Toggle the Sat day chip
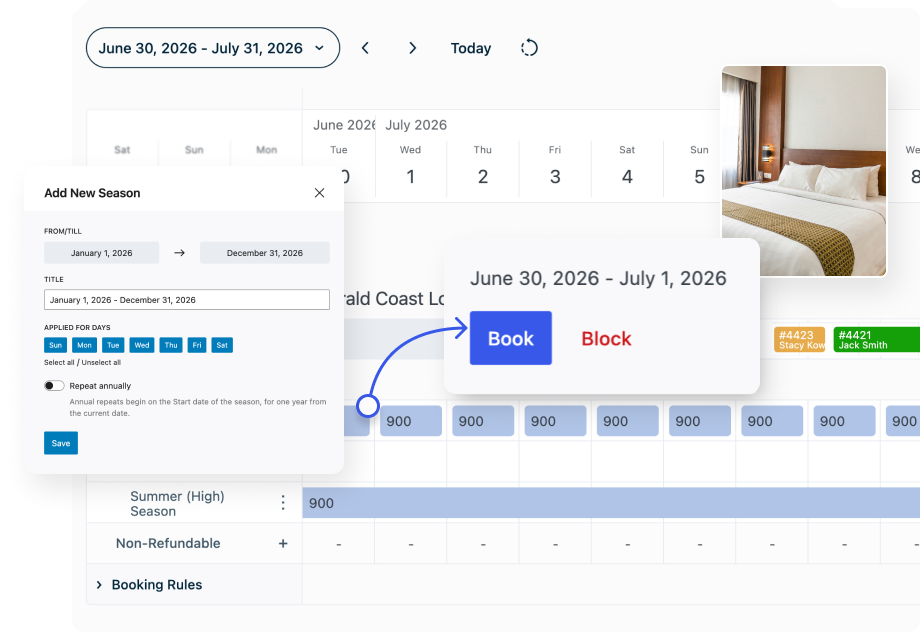The image size is (920, 640). click(x=222, y=345)
